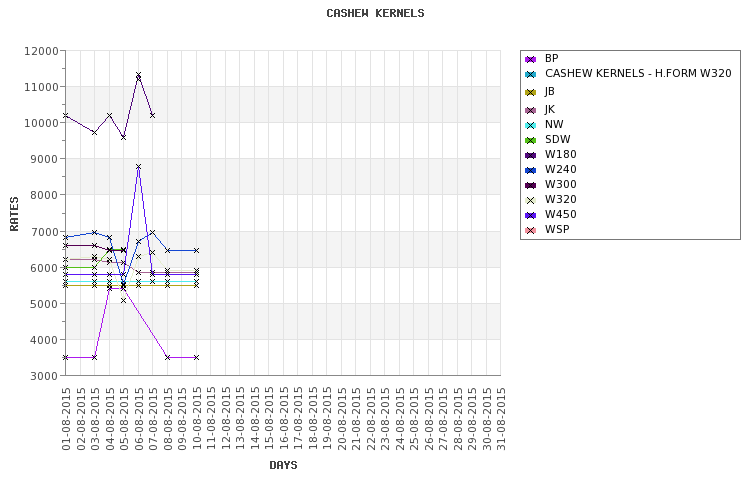Click the 15-08-2015 date label
This screenshot has width=750, height=500.
pyautogui.click(x=269, y=419)
